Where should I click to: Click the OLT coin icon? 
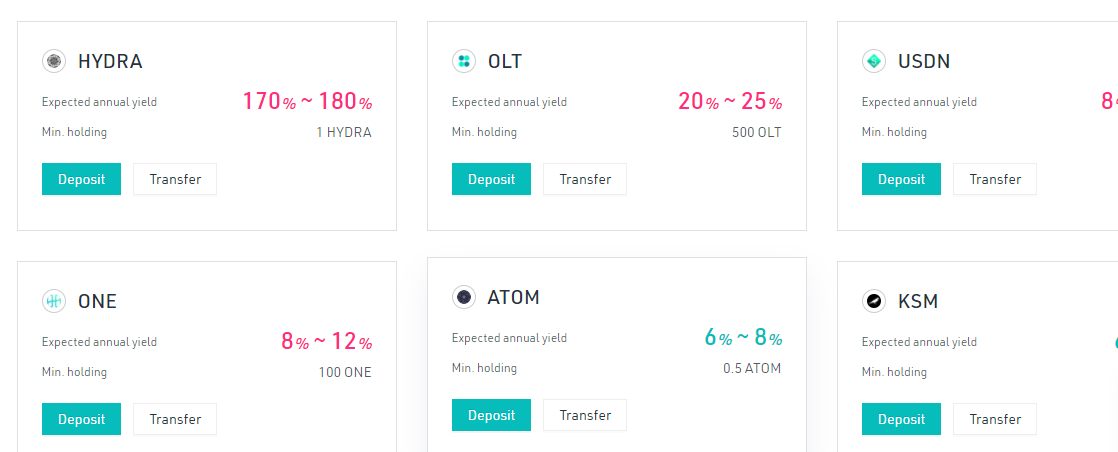click(464, 61)
